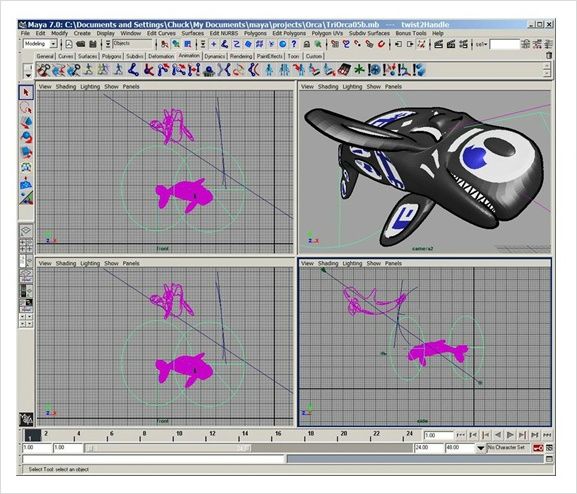Select the single perspective layout icon
Screen dimensions: 577x494
(x=26, y=231)
